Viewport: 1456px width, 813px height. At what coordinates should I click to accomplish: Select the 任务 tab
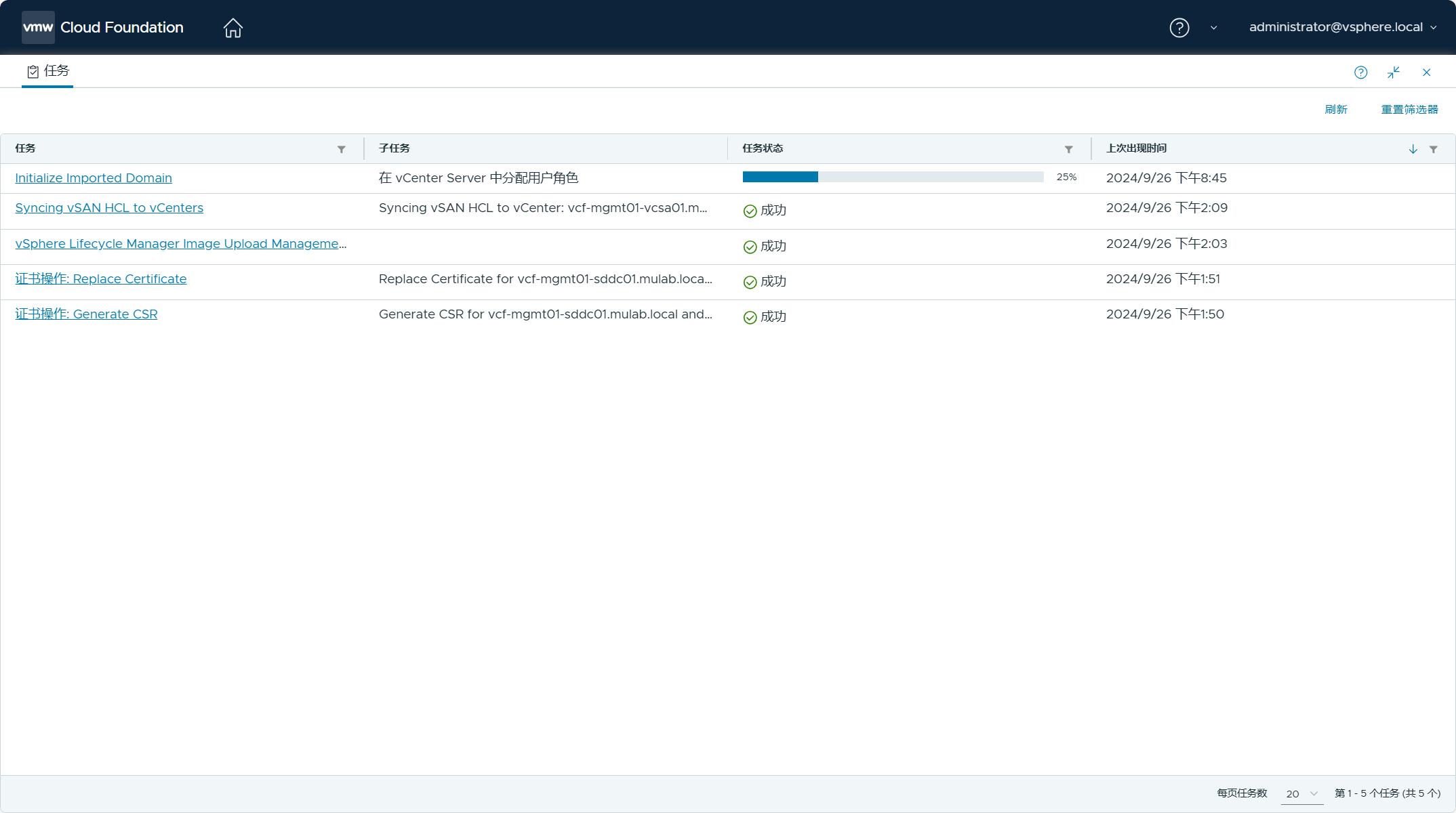(x=48, y=71)
